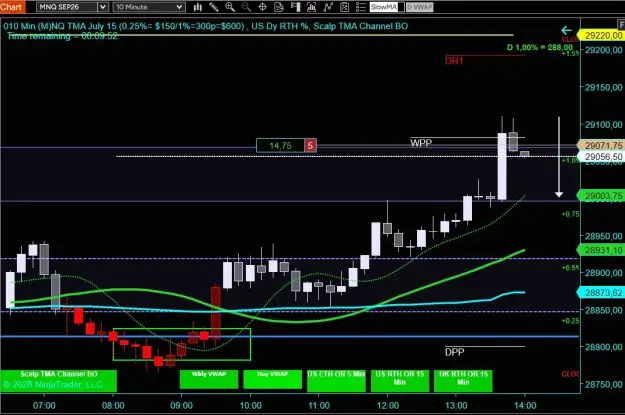This screenshot has height=415, width=625.
Task: Click the Wkly VWAP green button
Action: coord(209,379)
